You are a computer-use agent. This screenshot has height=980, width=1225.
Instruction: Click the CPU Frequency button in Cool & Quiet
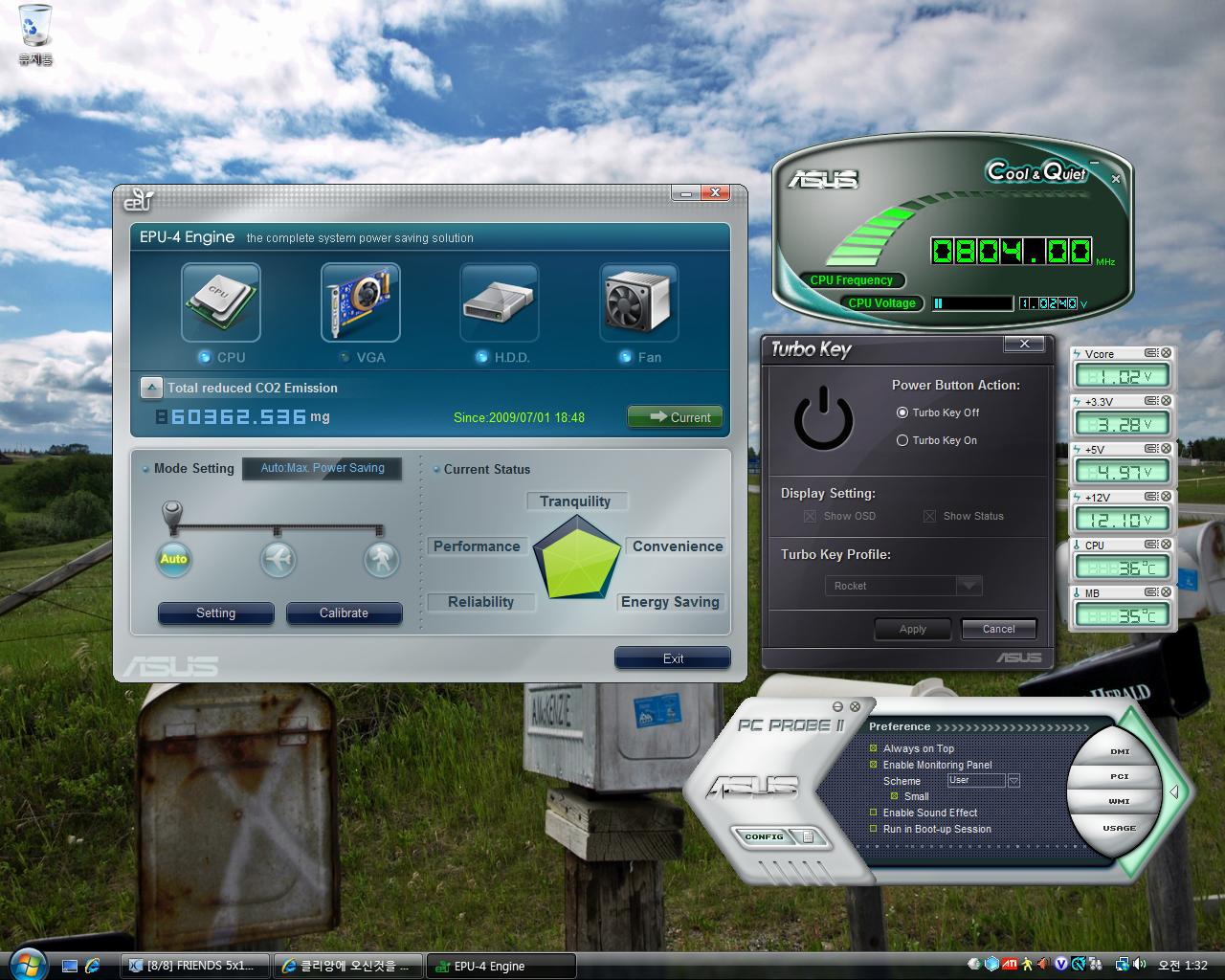pyautogui.click(x=851, y=280)
